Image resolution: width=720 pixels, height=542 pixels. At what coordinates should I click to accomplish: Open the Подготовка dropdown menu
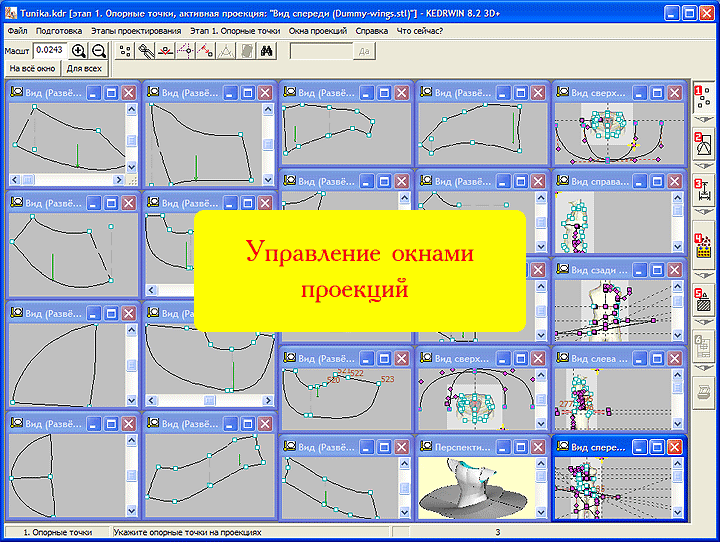58,31
